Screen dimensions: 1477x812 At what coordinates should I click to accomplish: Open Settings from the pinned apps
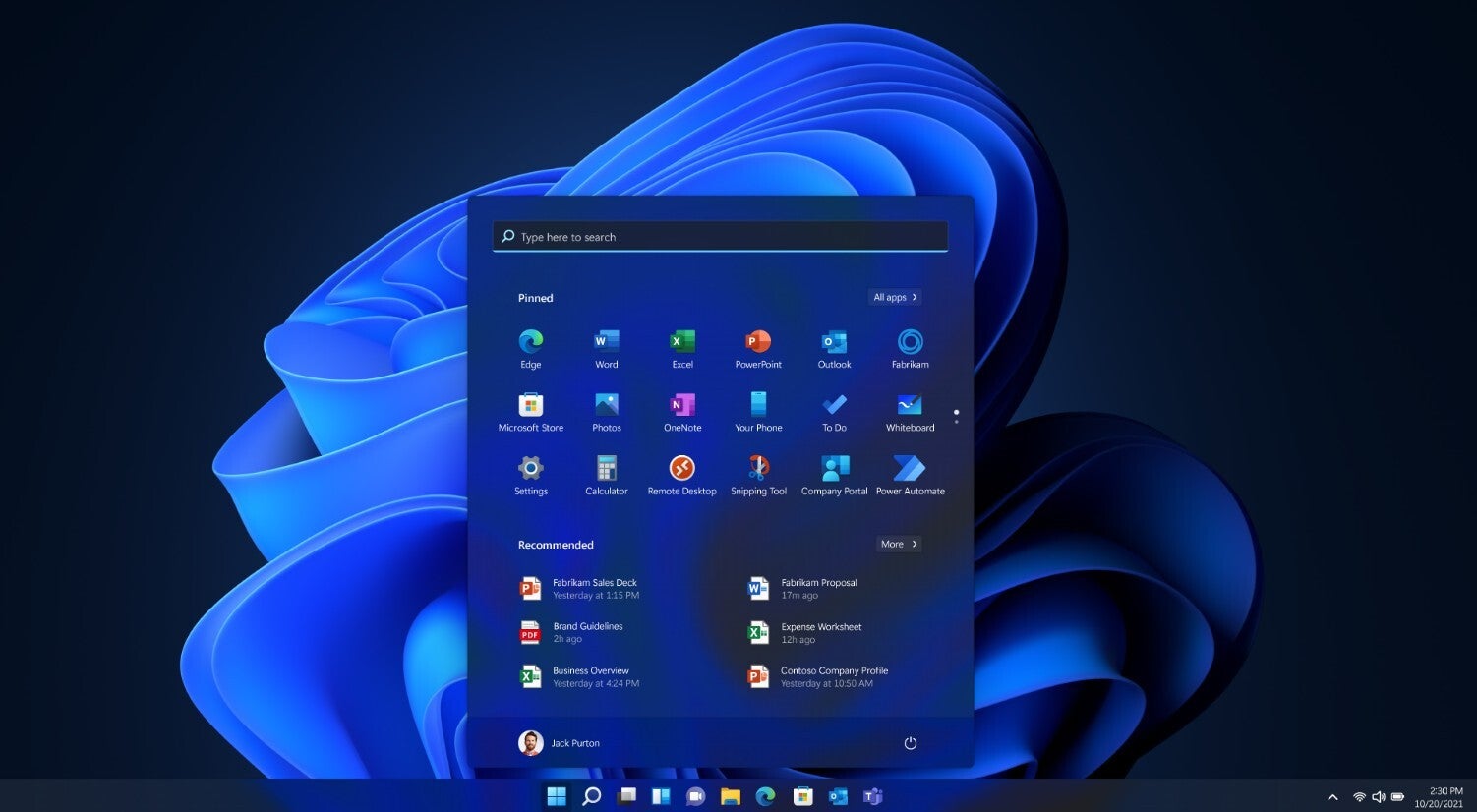530,469
